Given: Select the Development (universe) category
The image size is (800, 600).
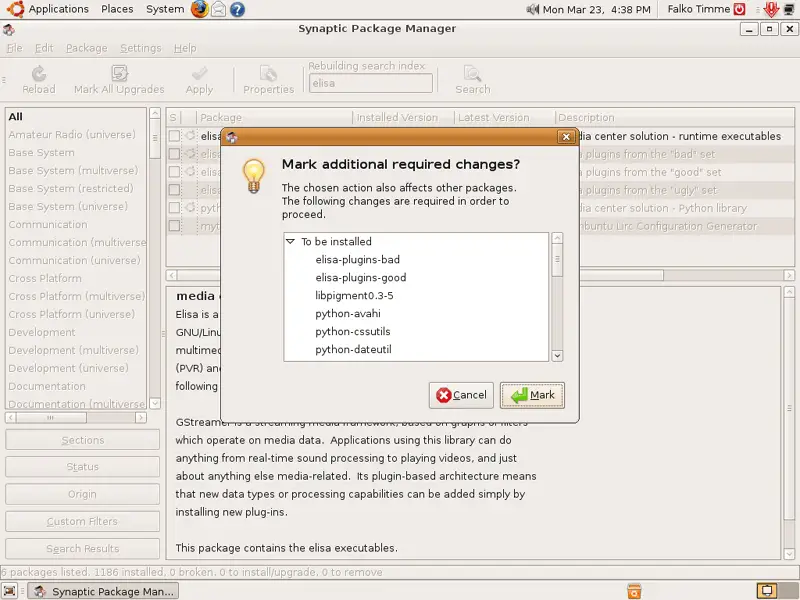Looking at the screenshot, I should click(x=68, y=368).
